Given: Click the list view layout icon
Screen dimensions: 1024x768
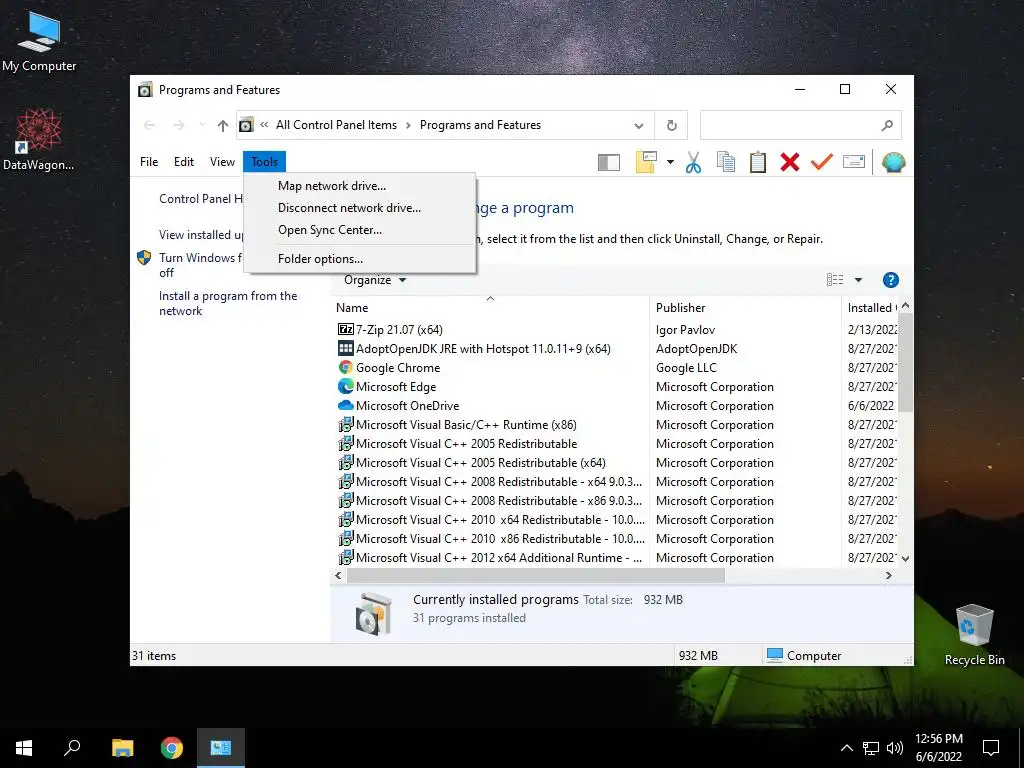Looking at the screenshot, I should 835,280.
